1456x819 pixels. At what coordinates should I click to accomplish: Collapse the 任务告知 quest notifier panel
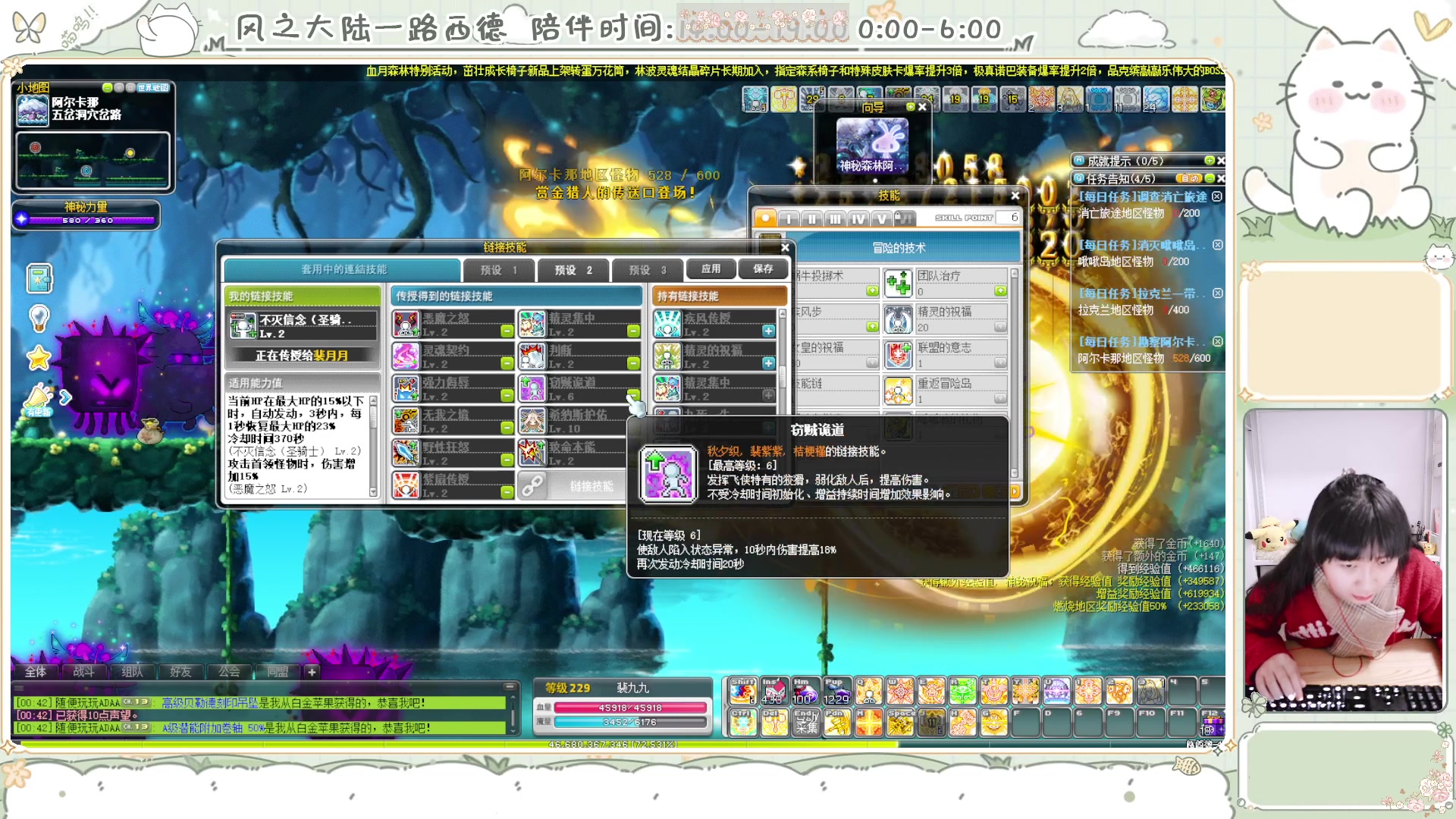tap(1210, 179)
